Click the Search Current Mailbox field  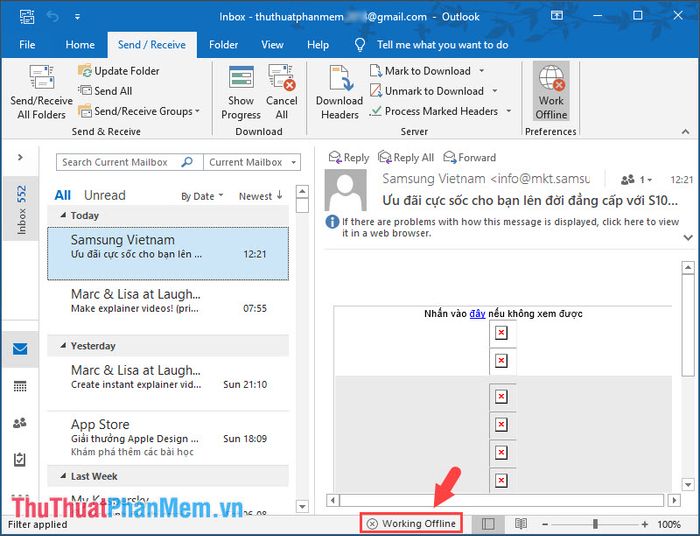[x=120, y=162]
